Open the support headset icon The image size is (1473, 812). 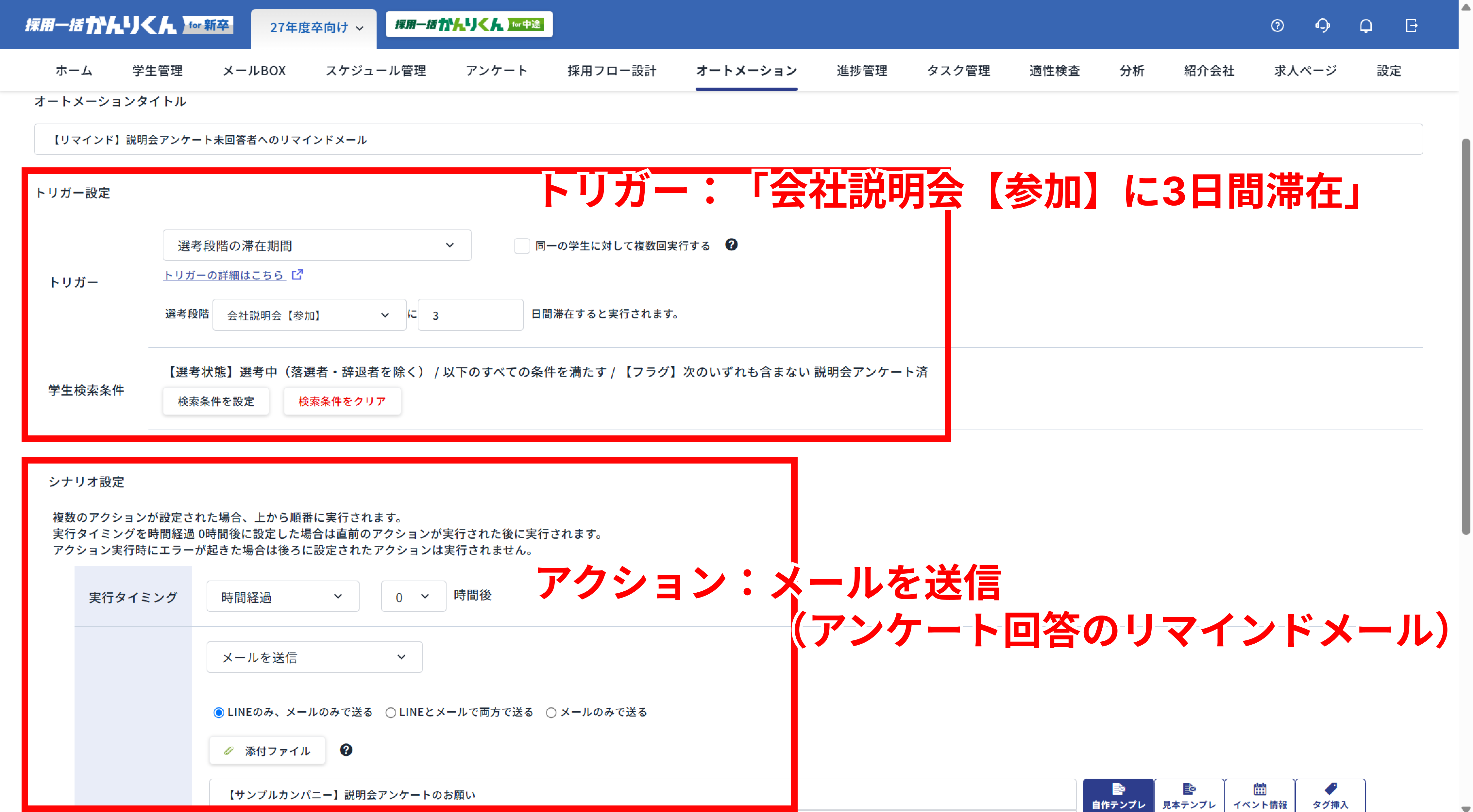[x=1322, y=25]
